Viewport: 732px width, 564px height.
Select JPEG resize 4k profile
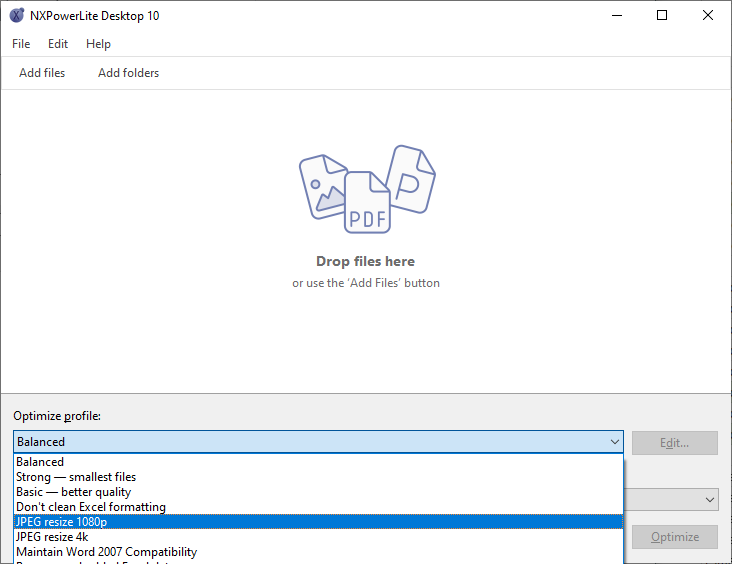pos(318,536)
